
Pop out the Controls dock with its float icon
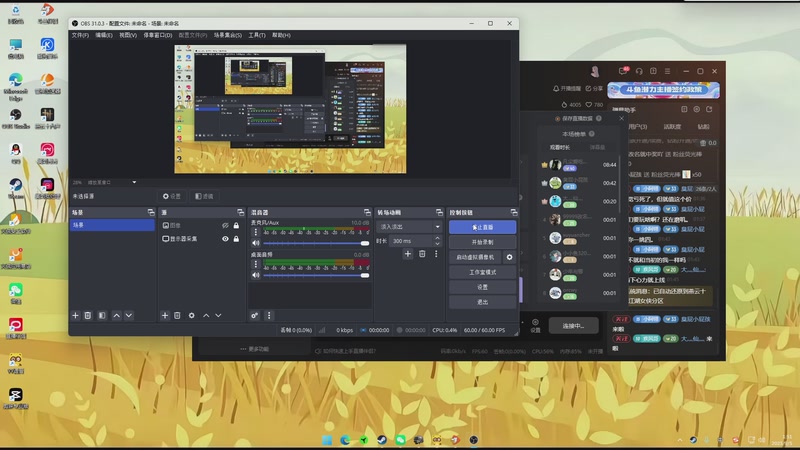click(514, 212)
